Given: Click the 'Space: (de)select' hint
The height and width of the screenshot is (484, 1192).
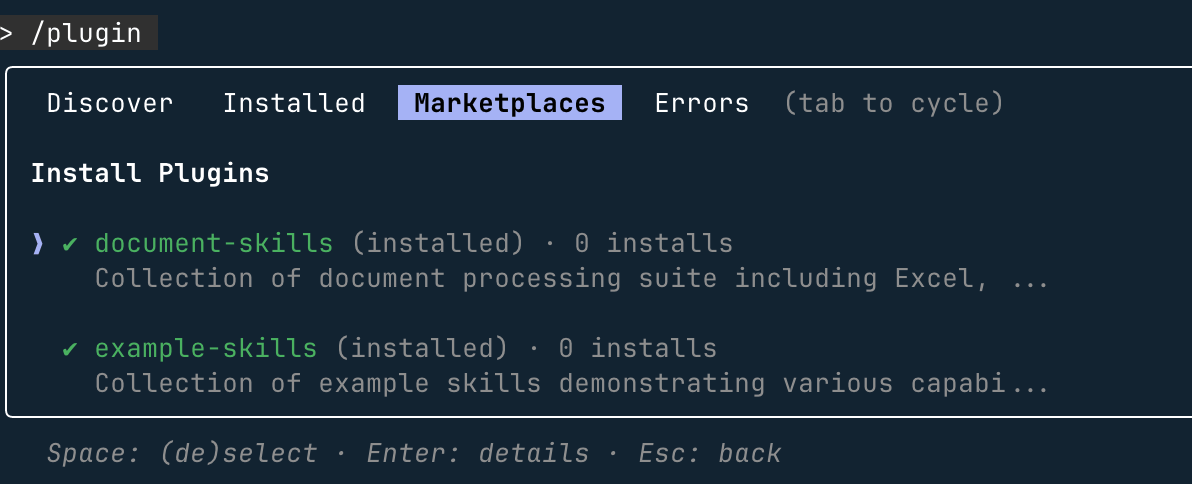Looking at the screenshot, I should click(182, 453).
